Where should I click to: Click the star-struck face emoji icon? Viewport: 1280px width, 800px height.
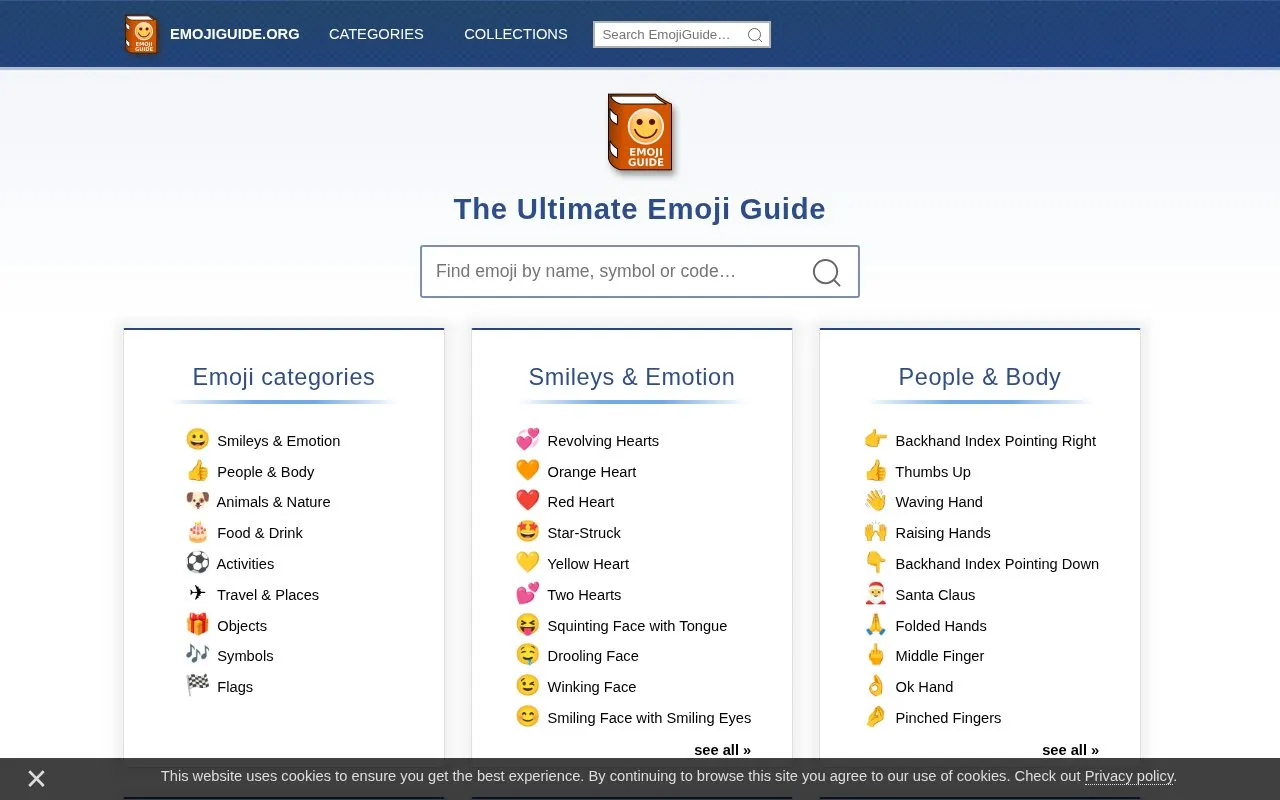528,532
